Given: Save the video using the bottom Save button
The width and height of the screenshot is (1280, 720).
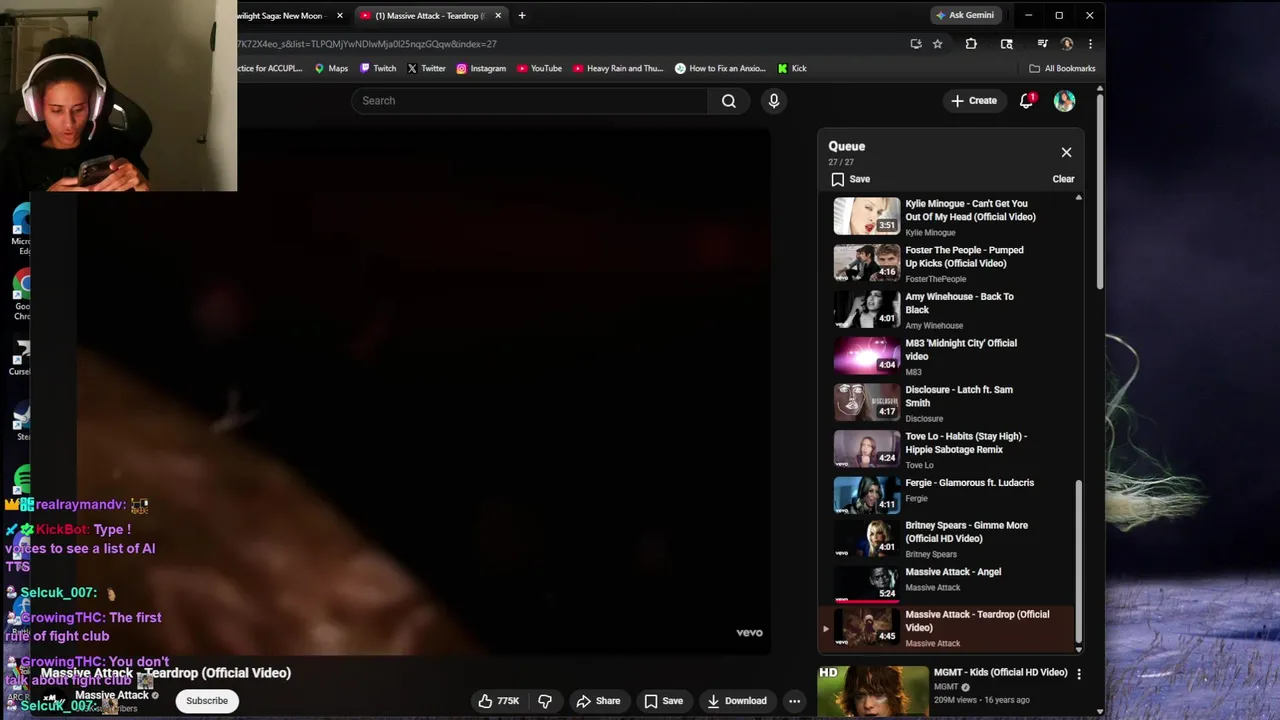Looking at the screenshot, I should [x=664, y=701].
